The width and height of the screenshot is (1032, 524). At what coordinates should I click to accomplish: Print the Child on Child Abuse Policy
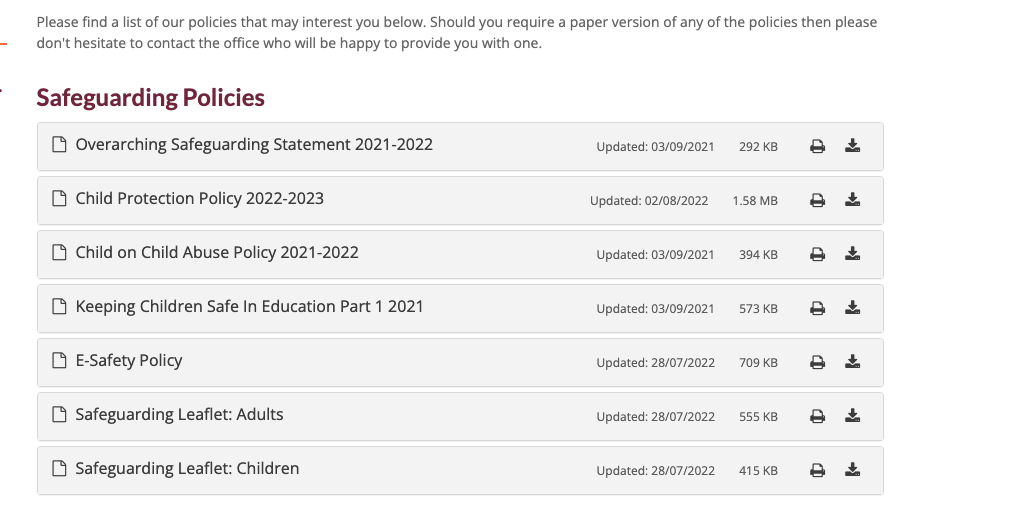(x=817, y=254)
